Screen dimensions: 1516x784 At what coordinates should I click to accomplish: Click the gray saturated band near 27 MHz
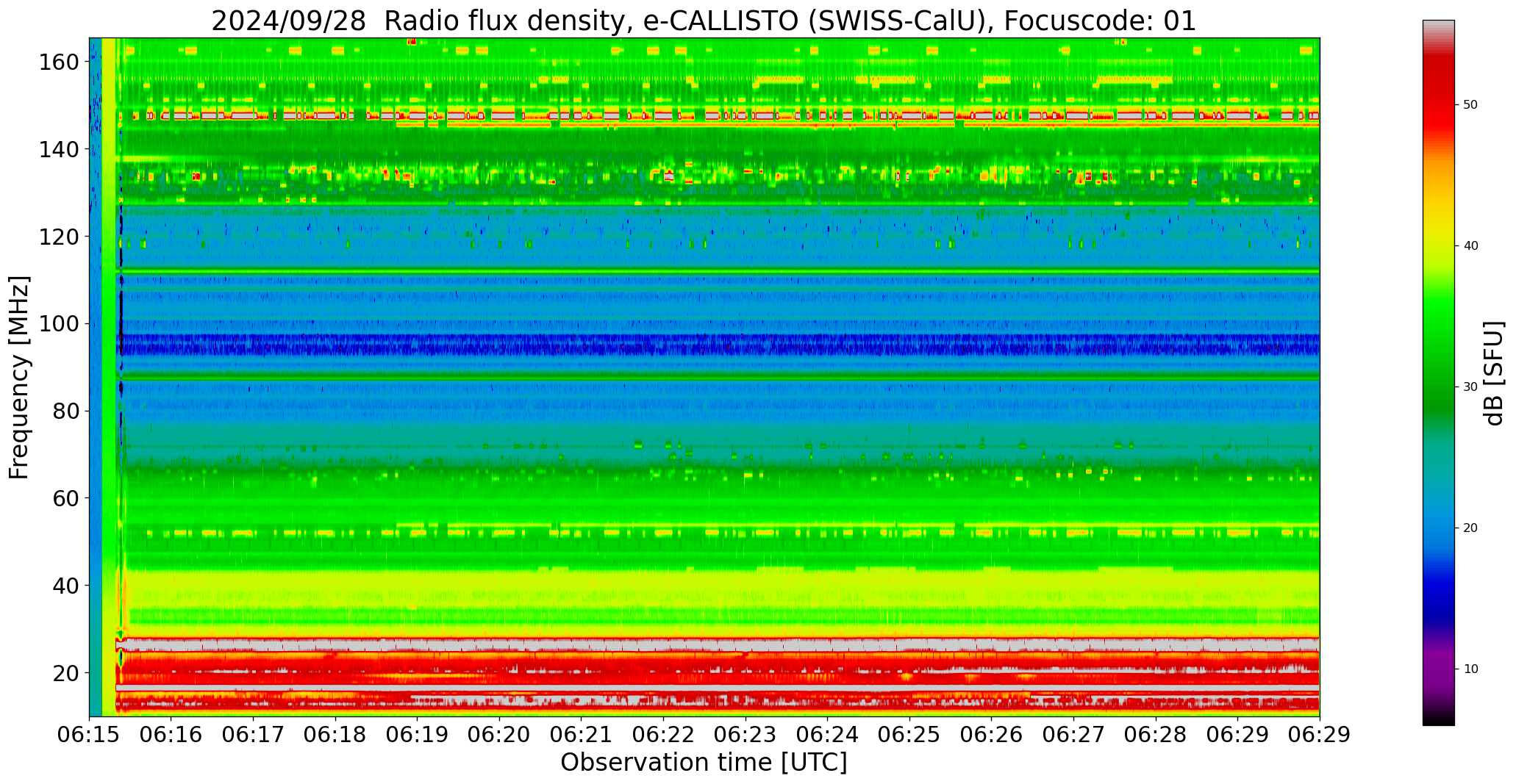[718, 644]
